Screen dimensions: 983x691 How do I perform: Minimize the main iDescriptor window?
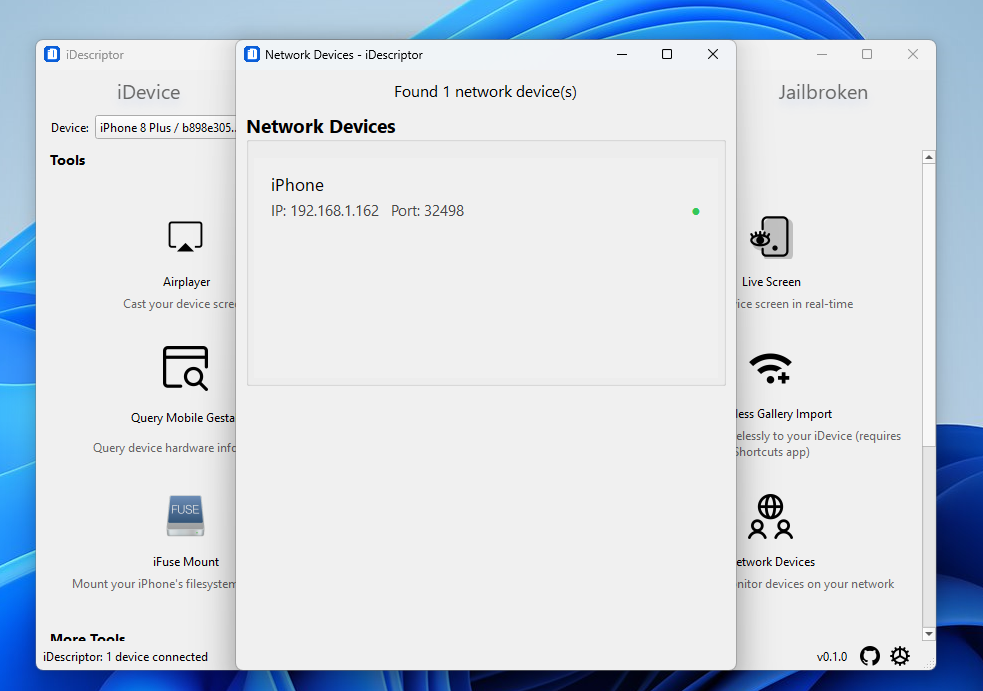[x=822, y=55]
